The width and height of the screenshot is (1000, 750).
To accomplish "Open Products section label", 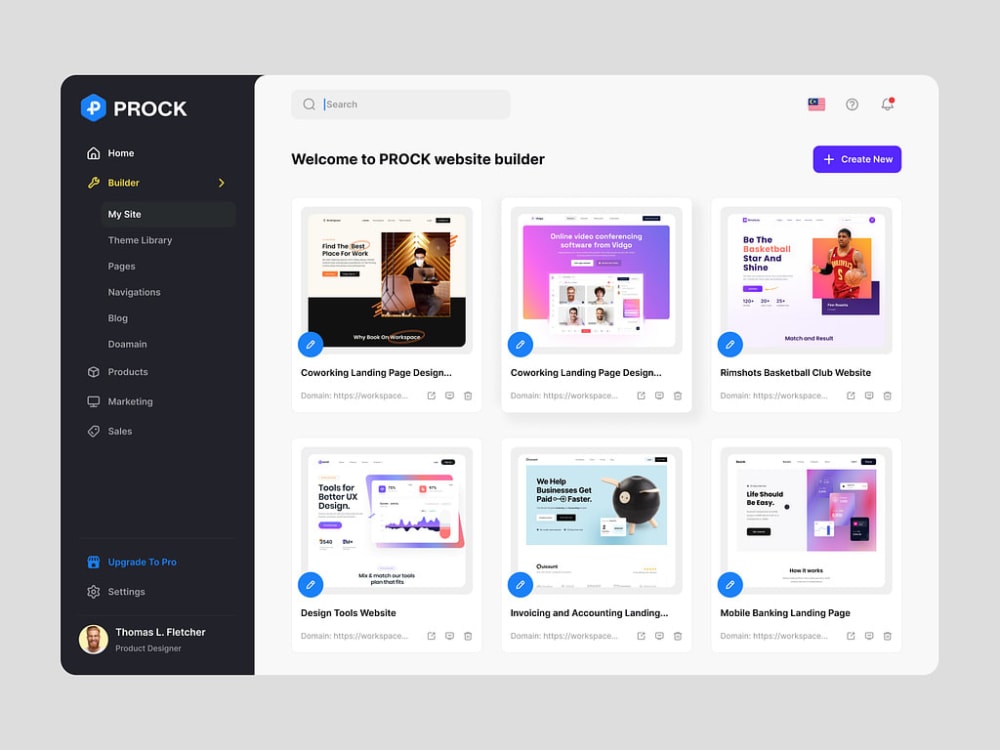I will coord(128,372).
